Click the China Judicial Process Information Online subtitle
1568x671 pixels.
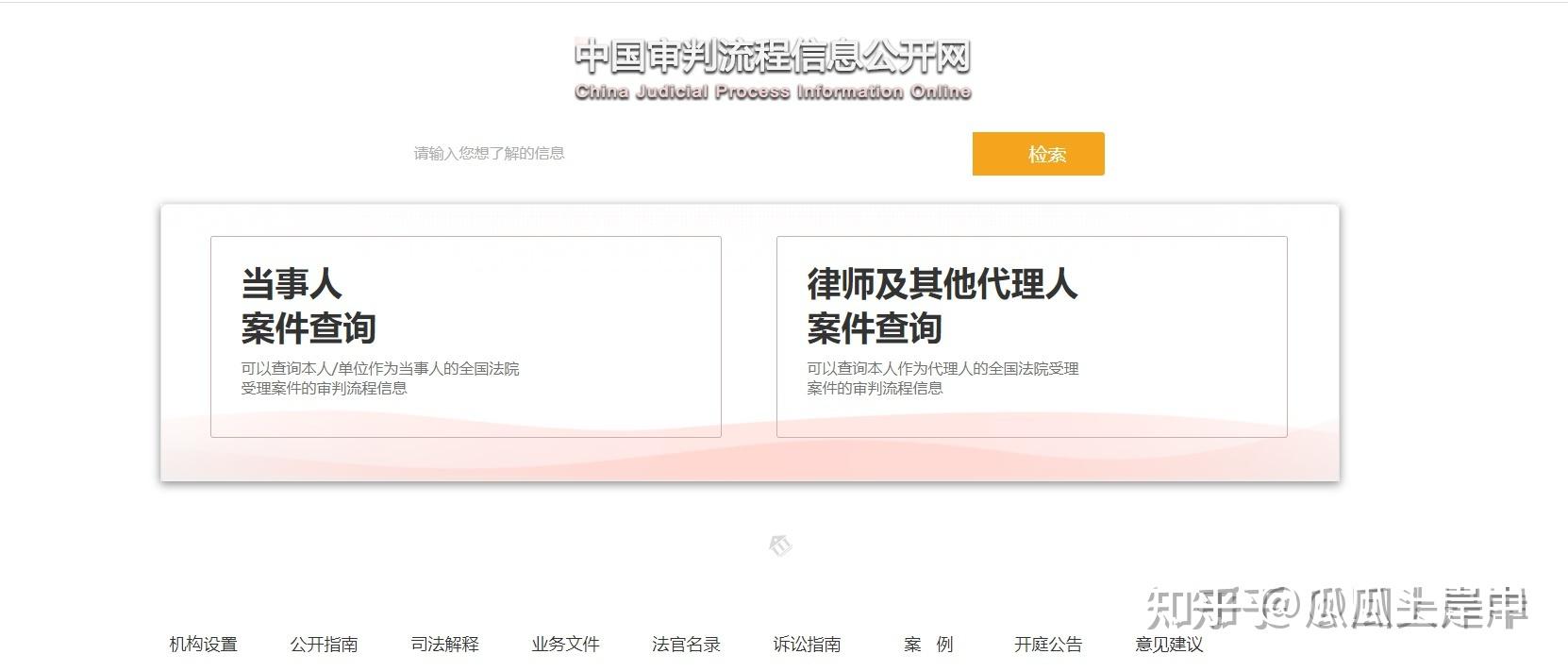(773, 92)
